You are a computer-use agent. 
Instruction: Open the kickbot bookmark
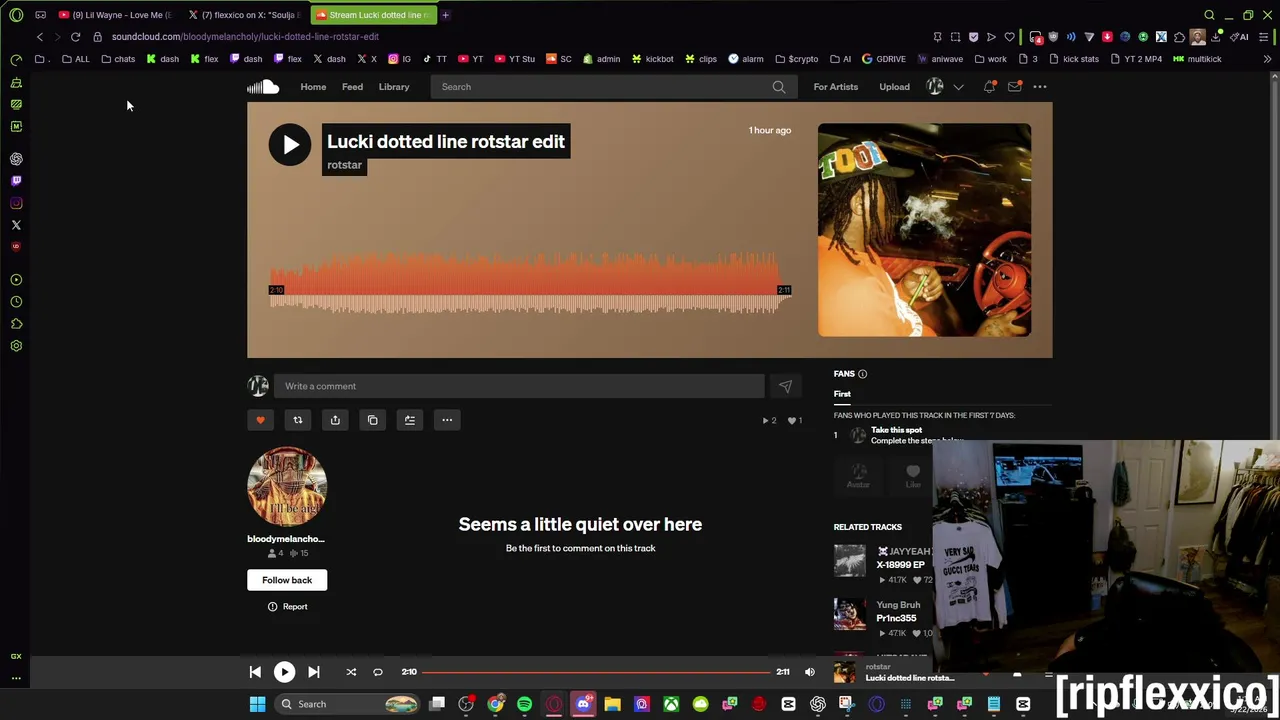[x=652, y=59]
